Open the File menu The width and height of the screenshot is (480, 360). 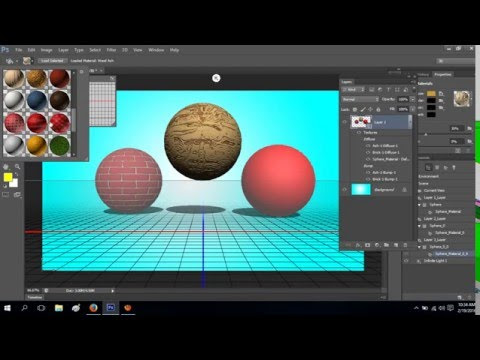coord(18,50)
